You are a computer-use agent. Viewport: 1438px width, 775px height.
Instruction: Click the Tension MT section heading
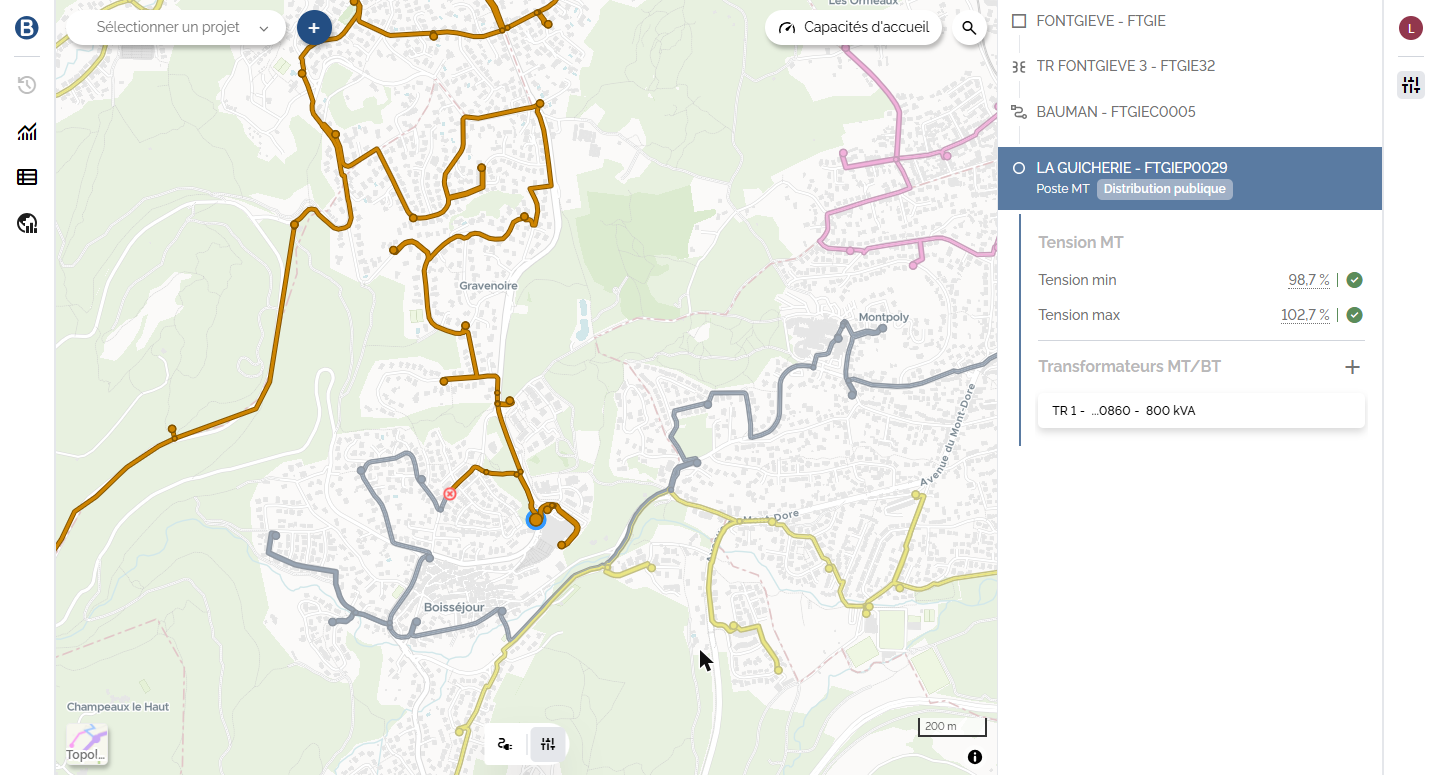coord(1082,243)
